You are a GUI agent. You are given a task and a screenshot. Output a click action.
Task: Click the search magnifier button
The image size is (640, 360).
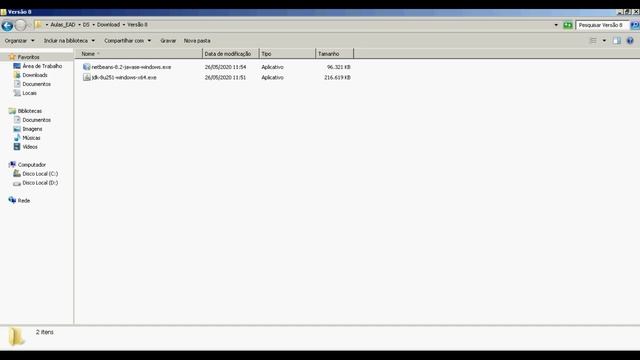click(635, 25)
